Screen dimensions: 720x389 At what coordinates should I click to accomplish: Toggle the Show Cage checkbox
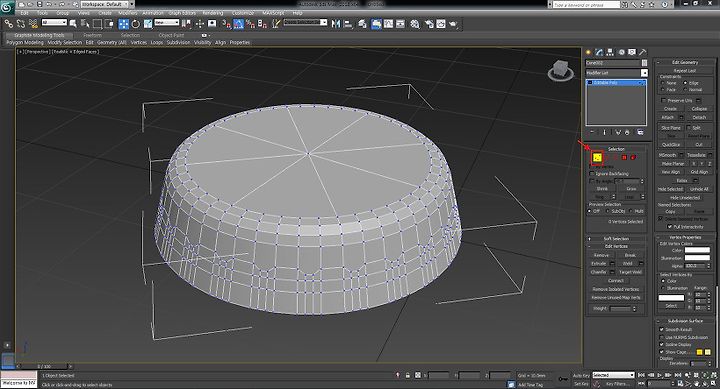click(x=662, y=352)
